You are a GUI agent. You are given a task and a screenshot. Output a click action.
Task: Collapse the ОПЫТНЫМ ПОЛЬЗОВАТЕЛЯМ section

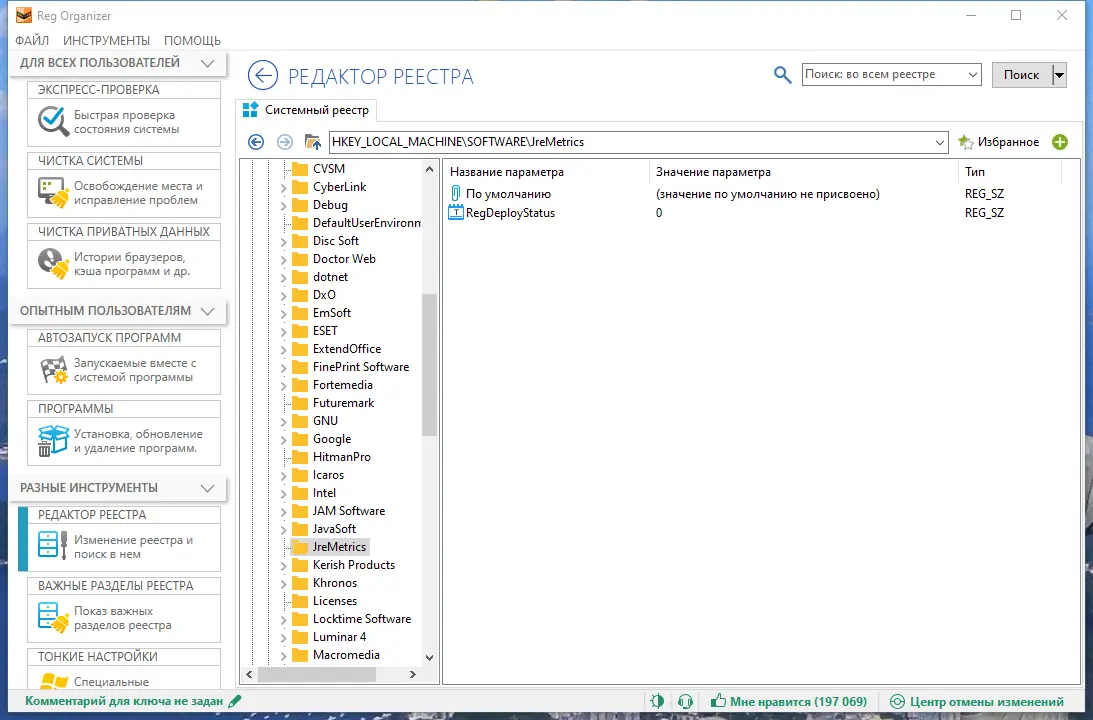tap(207, 311)
